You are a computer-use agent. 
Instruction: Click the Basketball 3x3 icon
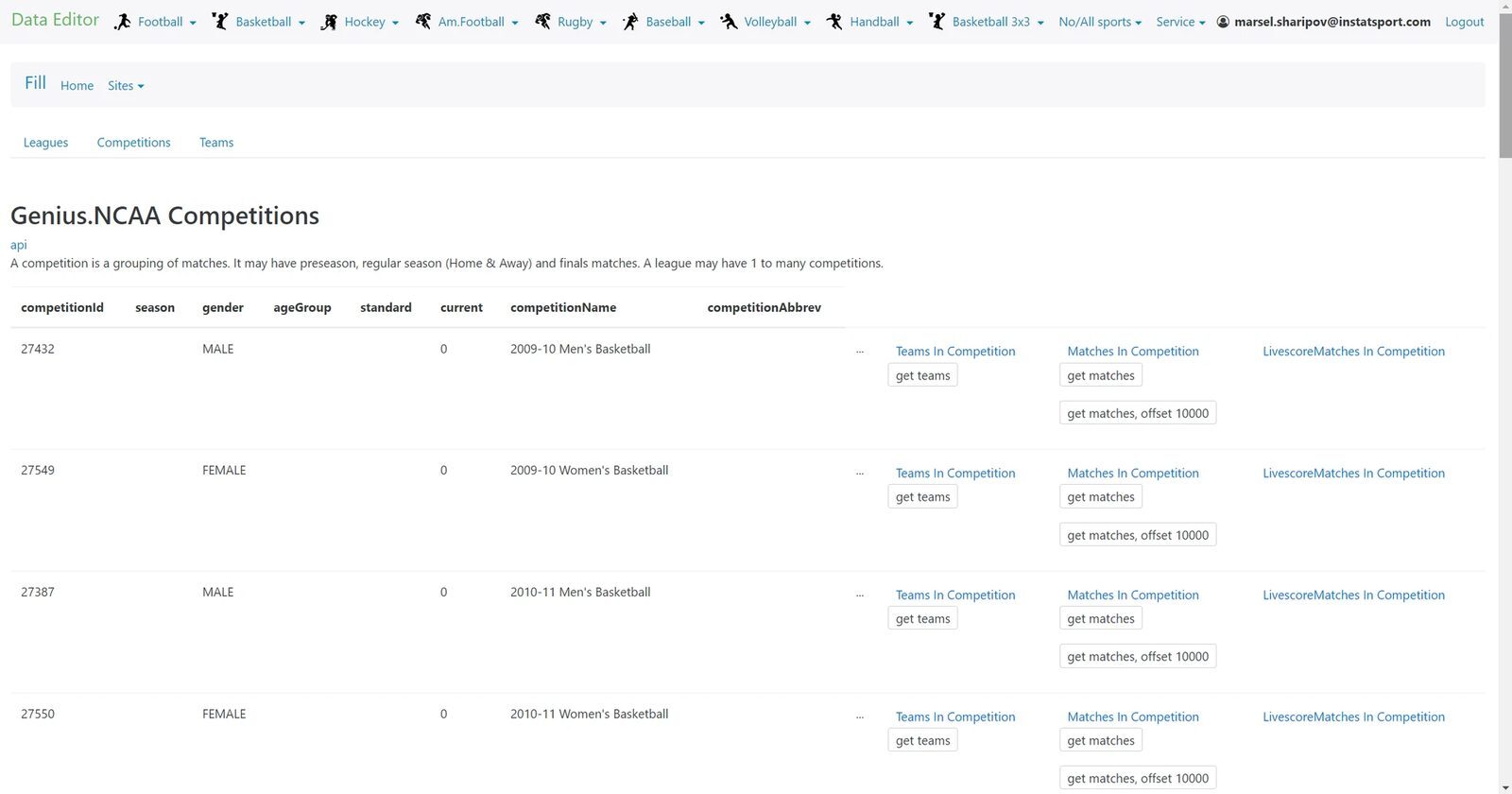[936, 21]
